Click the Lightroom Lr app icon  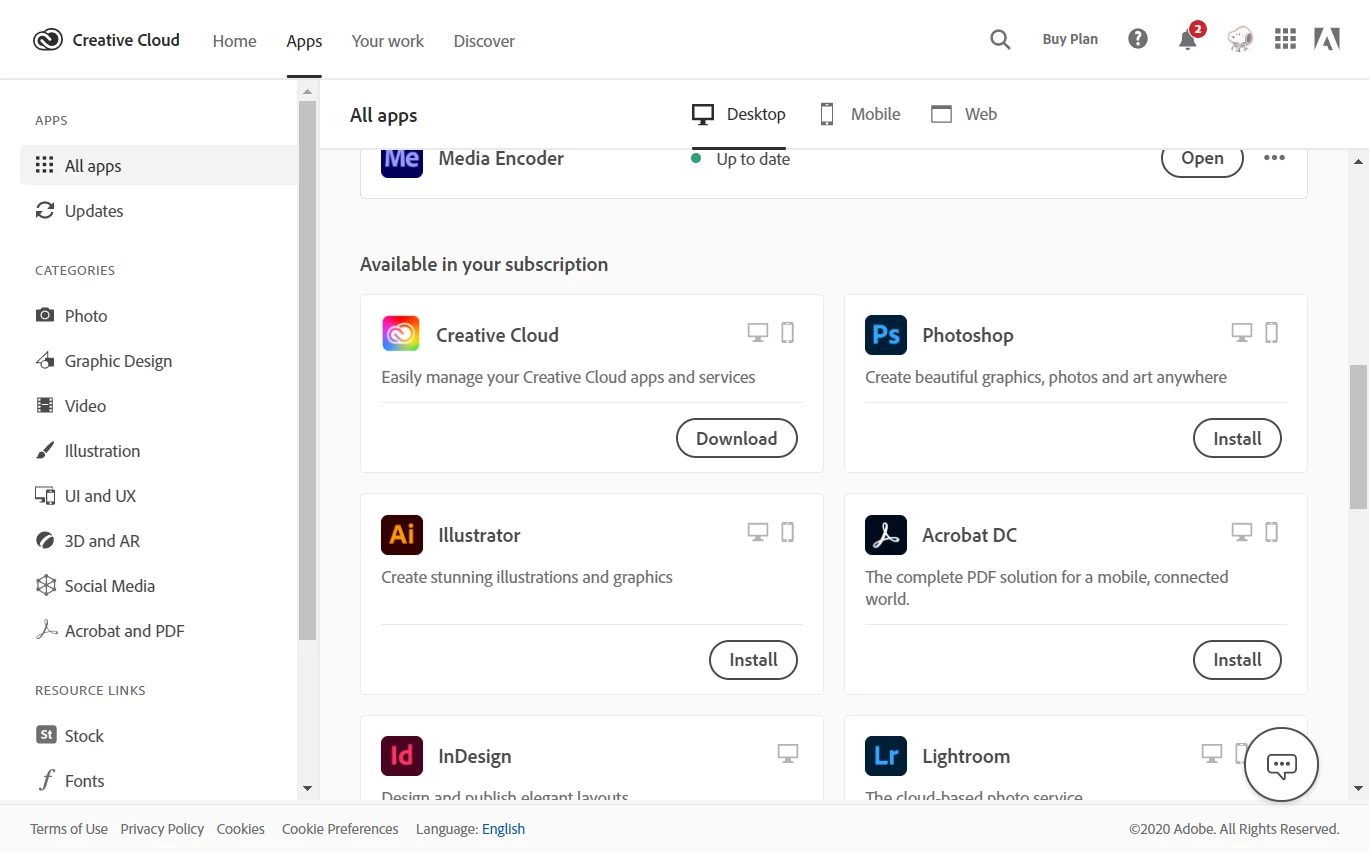[886, 755]
